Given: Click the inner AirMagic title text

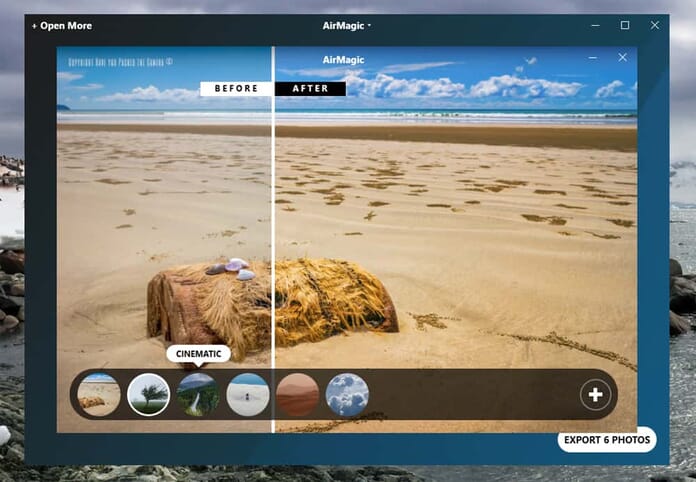Looking at the screenshot, I should 344,60.
